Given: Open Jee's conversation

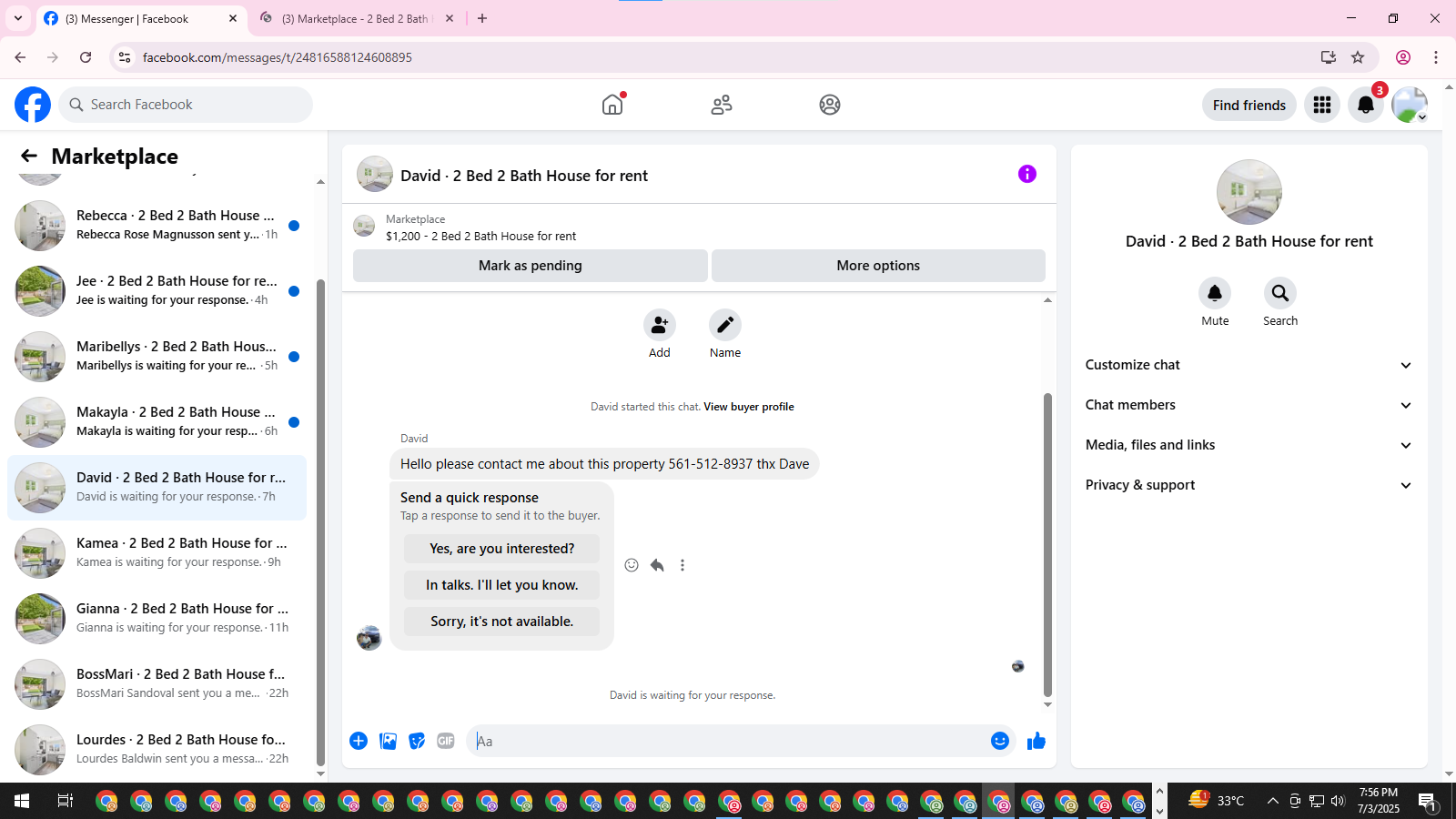Looking at the screenshot, I should pos(157,290).
